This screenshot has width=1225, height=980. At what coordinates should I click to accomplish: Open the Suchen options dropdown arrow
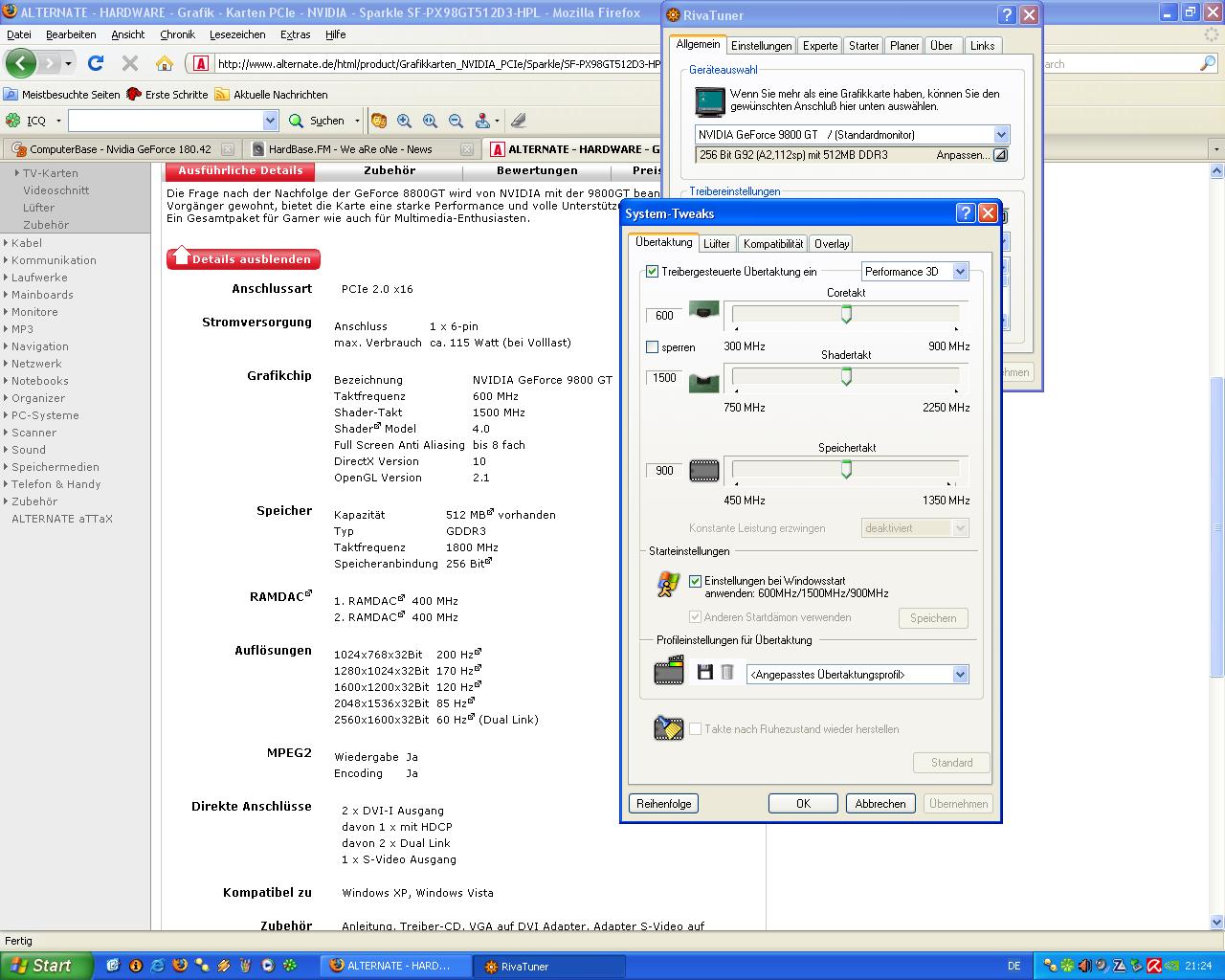click(357, 121)
